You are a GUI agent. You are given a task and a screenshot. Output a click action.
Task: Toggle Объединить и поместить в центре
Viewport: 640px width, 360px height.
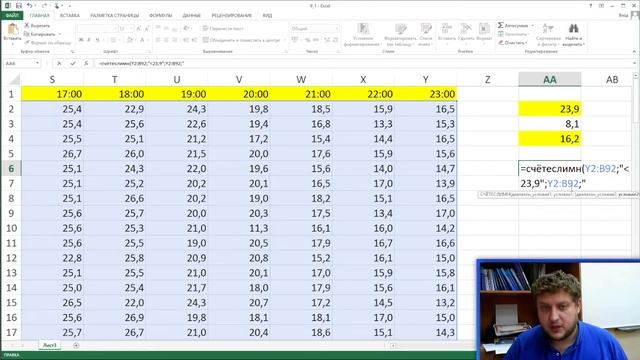click(242, 40)
